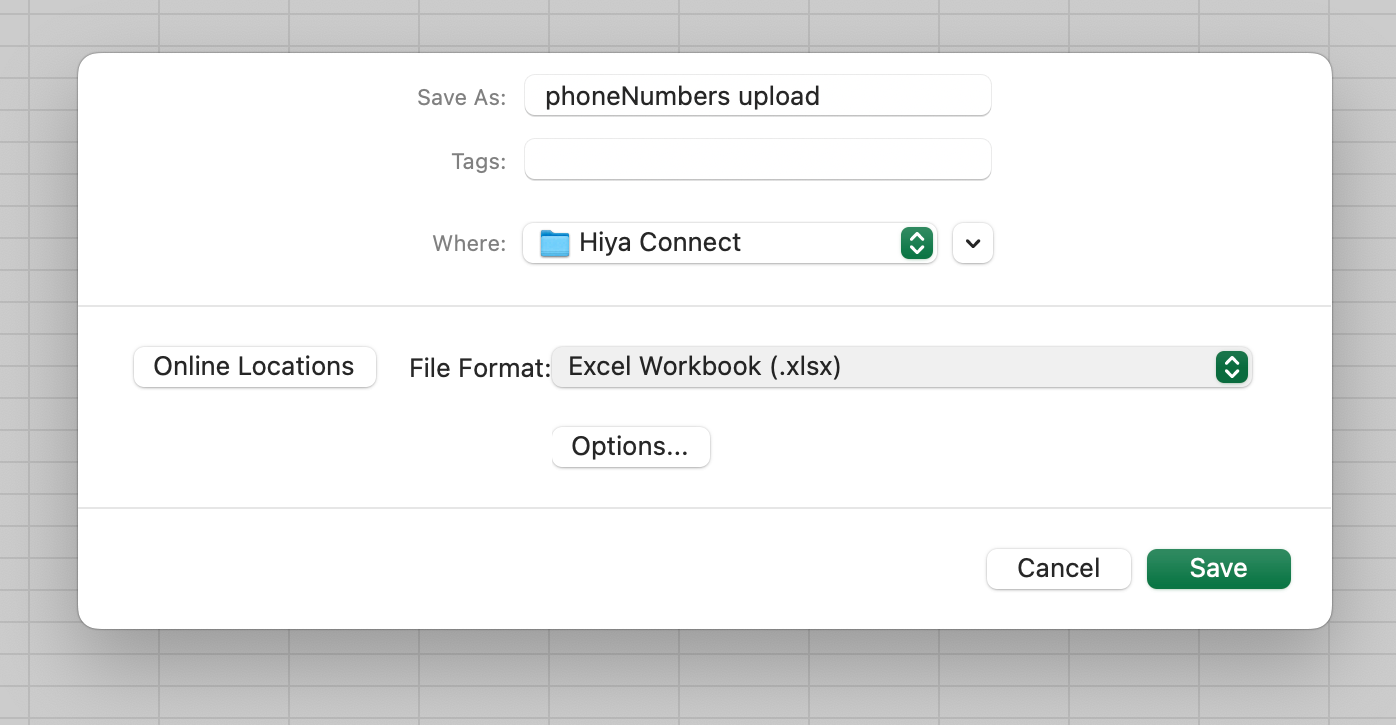Viewport: 1396px width, 725px height.
Task: Click the 'Save As:' label
Action: coord(461,98)
